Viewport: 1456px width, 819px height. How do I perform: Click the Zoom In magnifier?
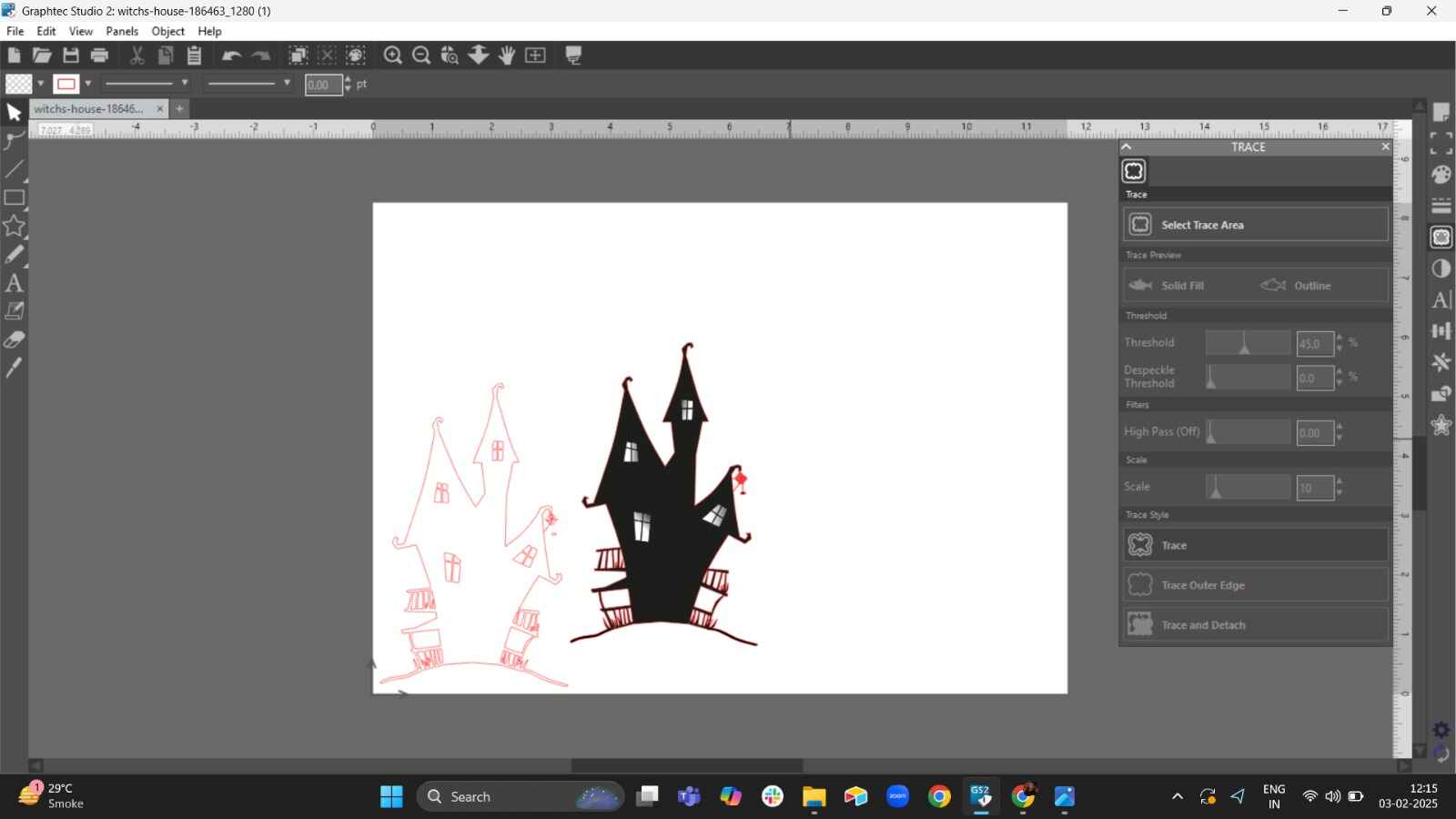coord(392,56)
